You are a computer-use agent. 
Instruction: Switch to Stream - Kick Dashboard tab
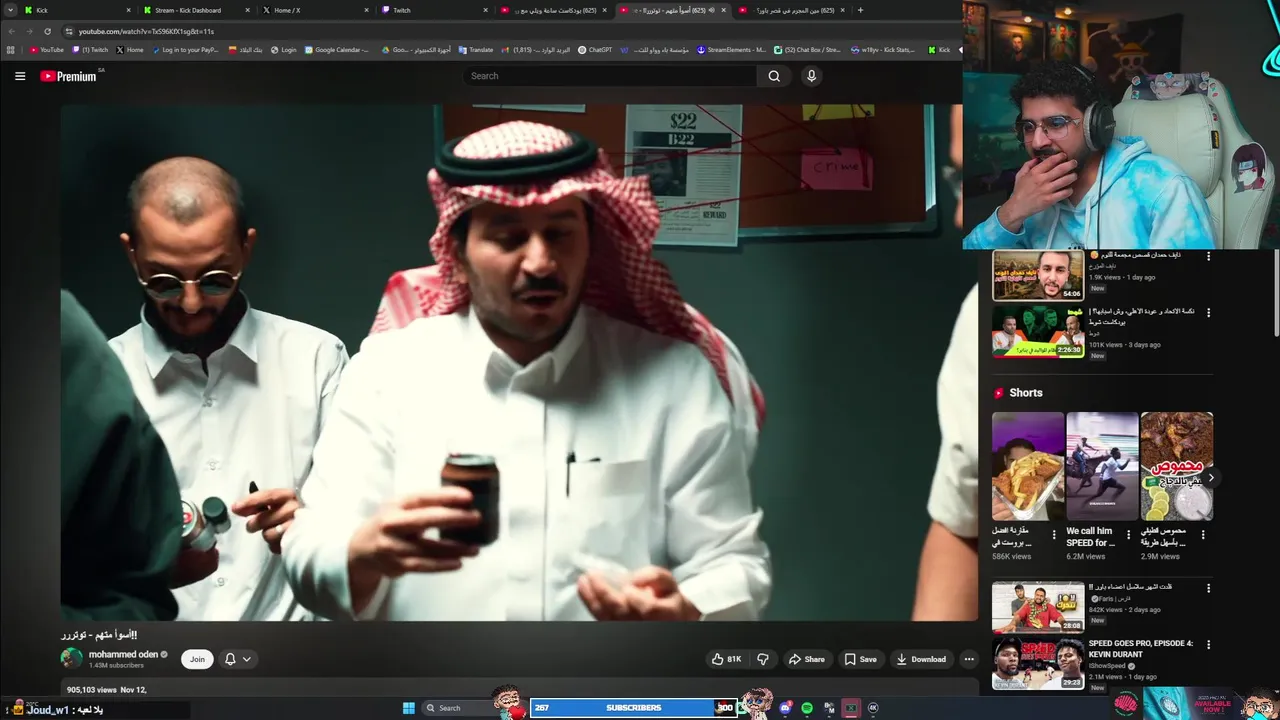[x=196, y=10]
